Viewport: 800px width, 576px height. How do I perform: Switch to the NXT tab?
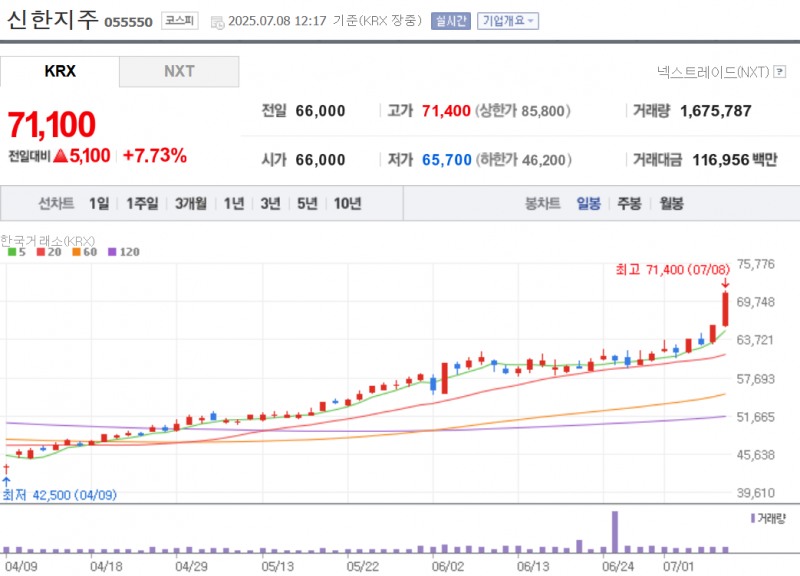point(179,72)
